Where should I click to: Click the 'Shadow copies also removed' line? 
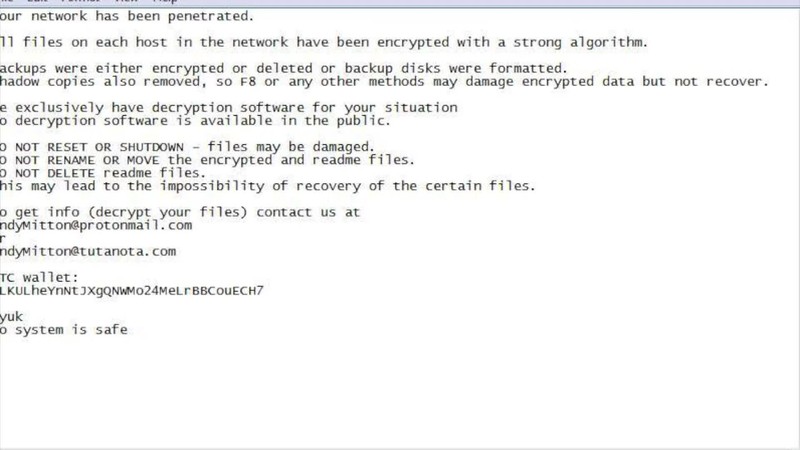[x=384, y=82]
